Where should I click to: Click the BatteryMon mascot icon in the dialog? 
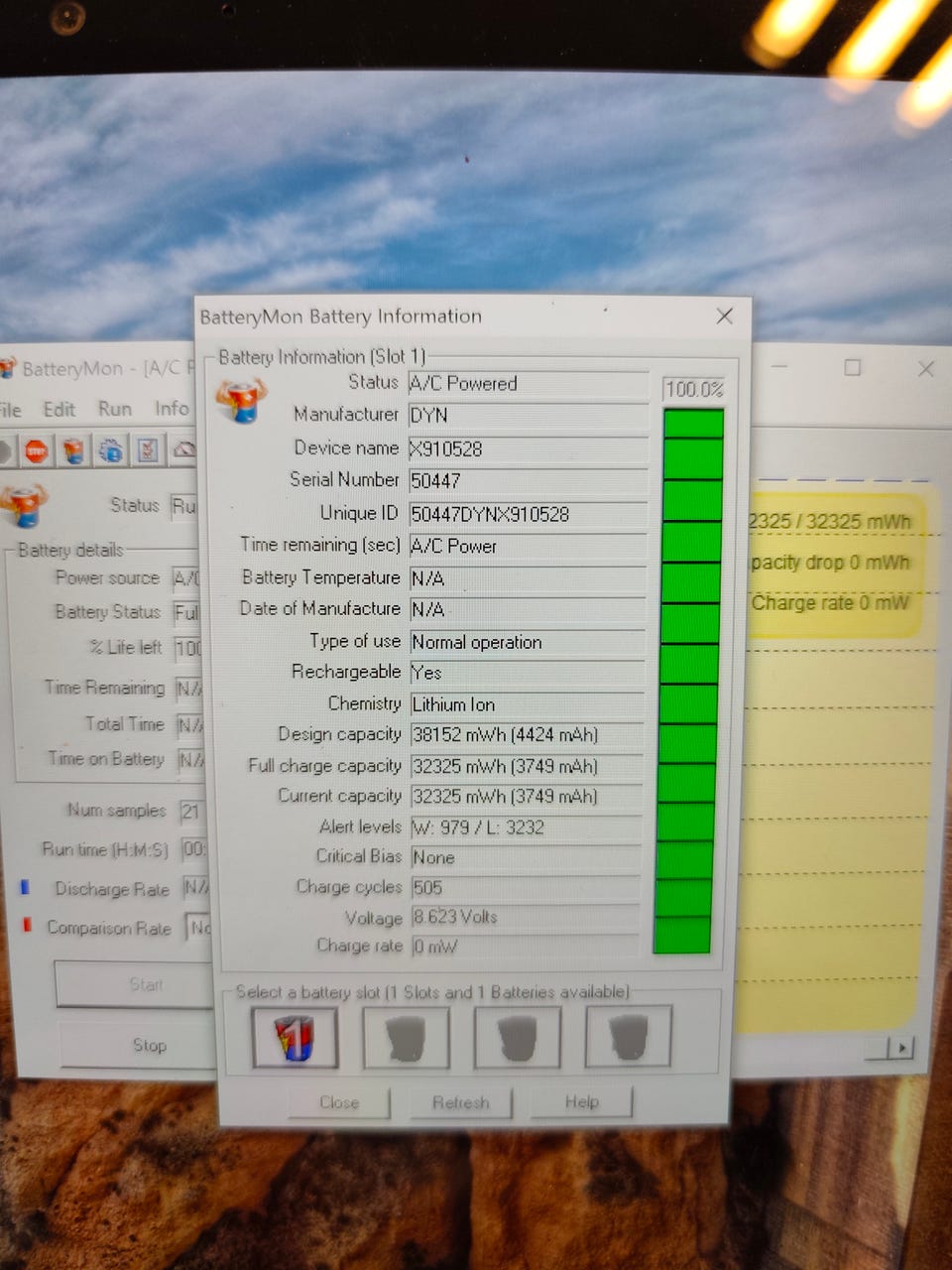[x=242, y=400]
